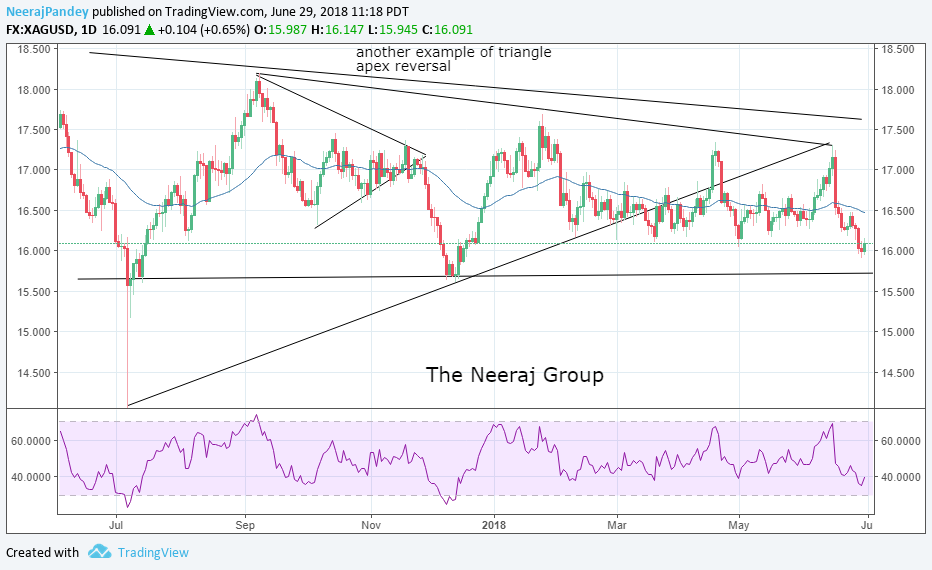Viewport: 932px width, 570px height.
Task: Select the open value O:15.987
Action: coord(282,29)
